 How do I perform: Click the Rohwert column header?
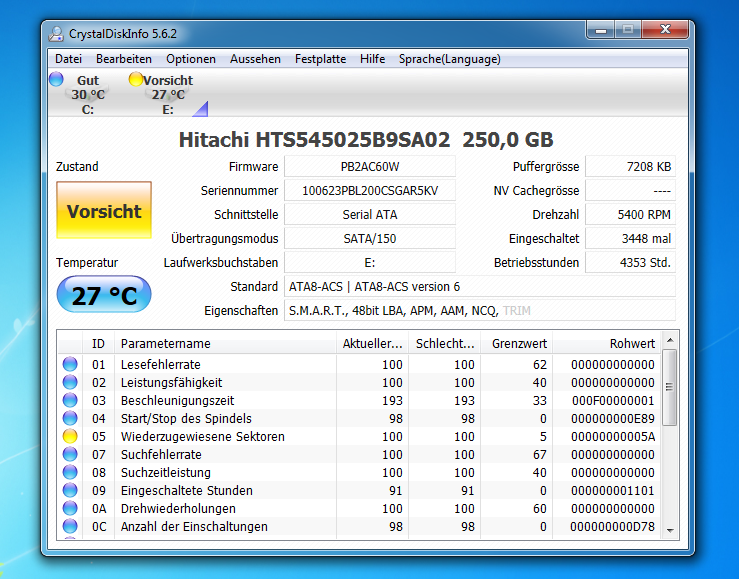[607, 343]
